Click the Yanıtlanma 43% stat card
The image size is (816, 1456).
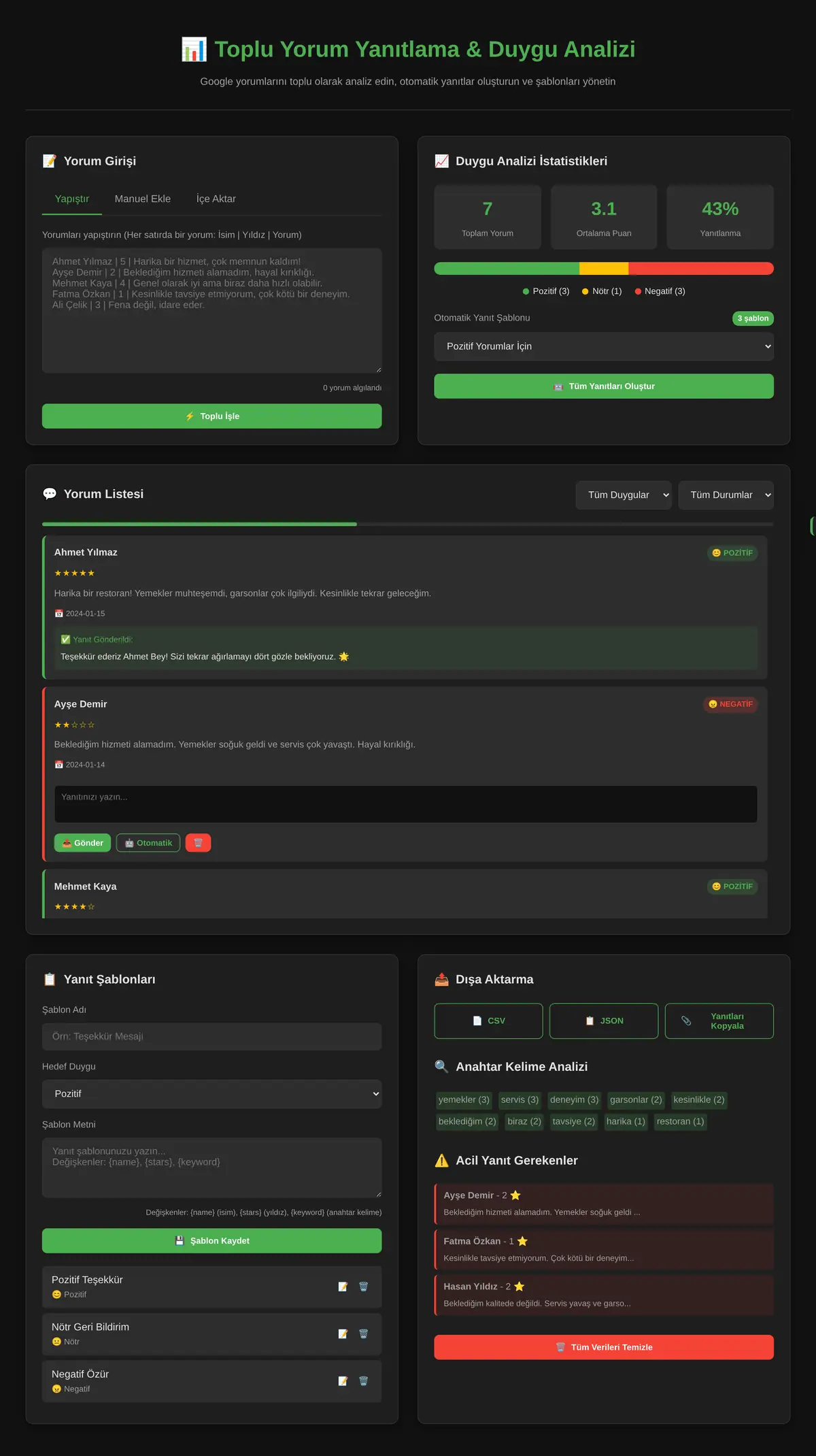[x=720, y=217]
